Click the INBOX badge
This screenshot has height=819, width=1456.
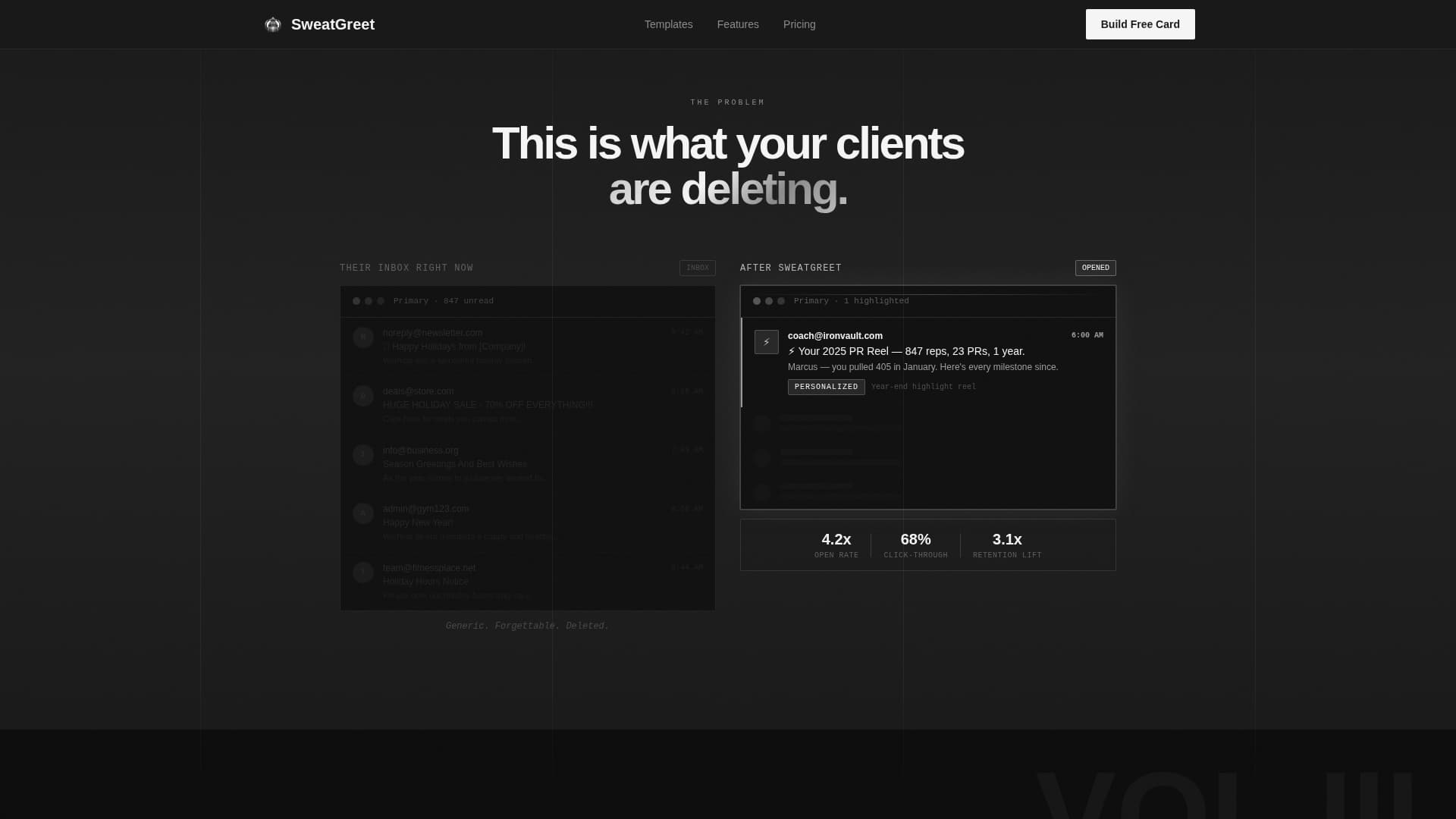coord(697,268)
